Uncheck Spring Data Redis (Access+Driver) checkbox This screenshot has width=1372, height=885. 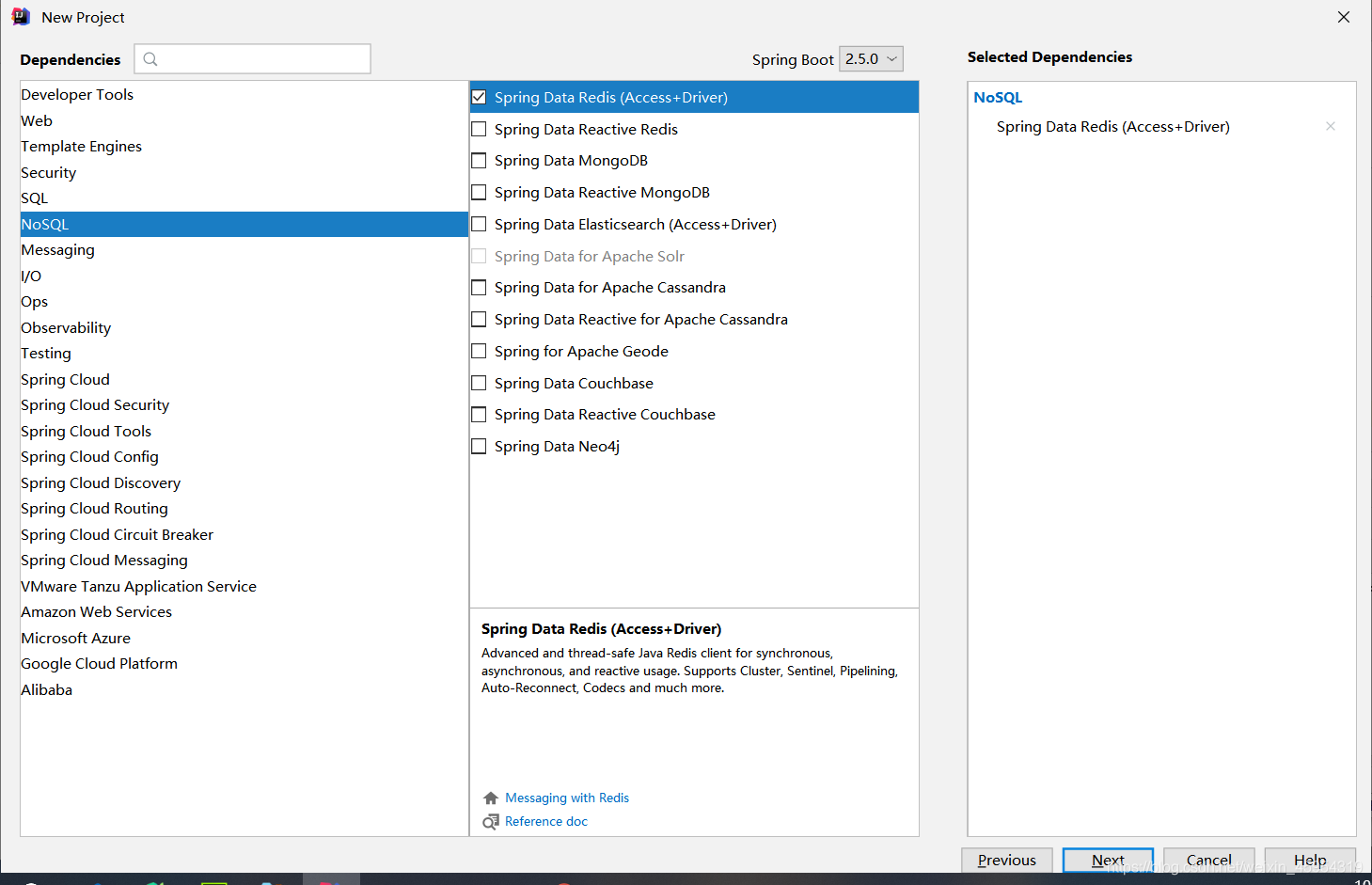pos(479,97)
